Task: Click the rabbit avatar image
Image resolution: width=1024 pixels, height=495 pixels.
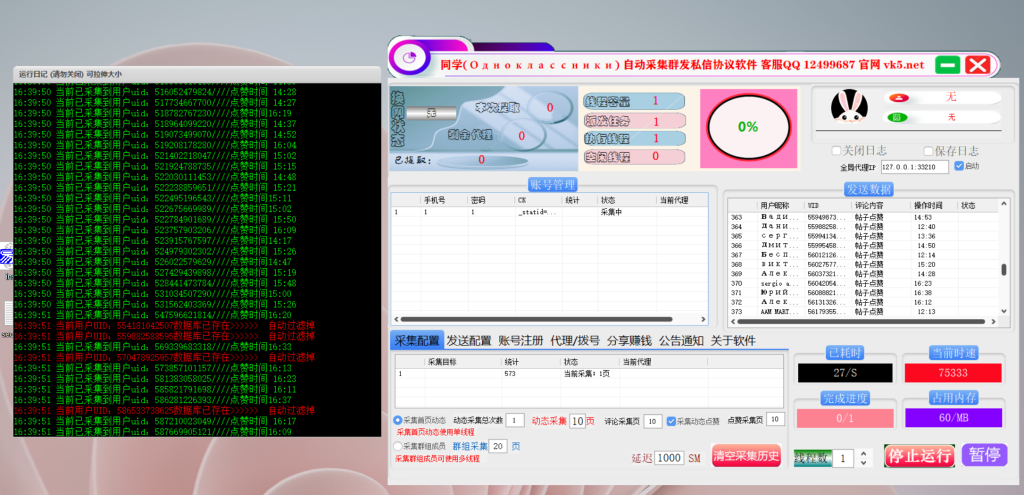Action: pyautogui.click(x=848, y=107)
